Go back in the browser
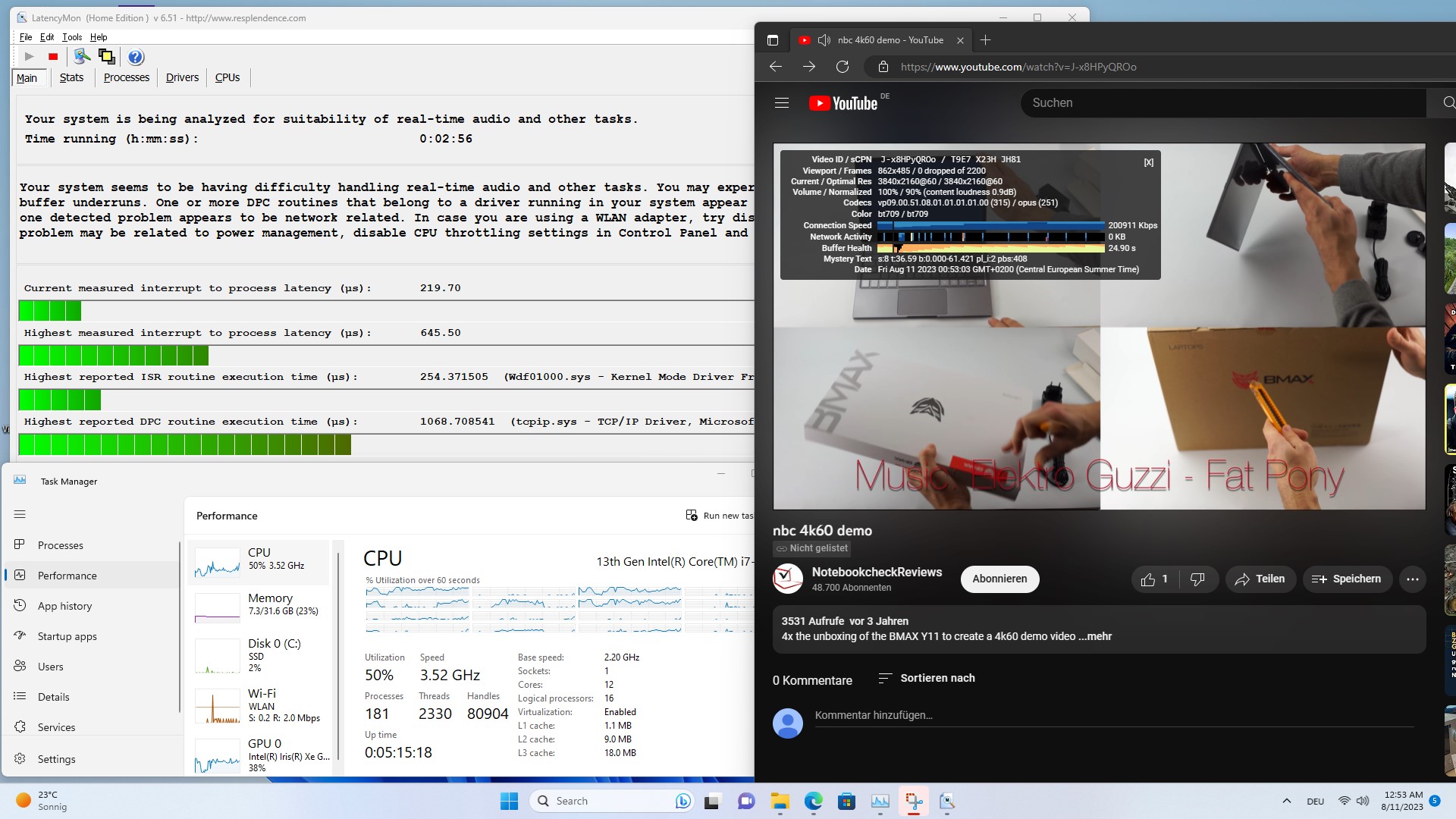This screenshot has width=1456, height=819. coord(776,67)
